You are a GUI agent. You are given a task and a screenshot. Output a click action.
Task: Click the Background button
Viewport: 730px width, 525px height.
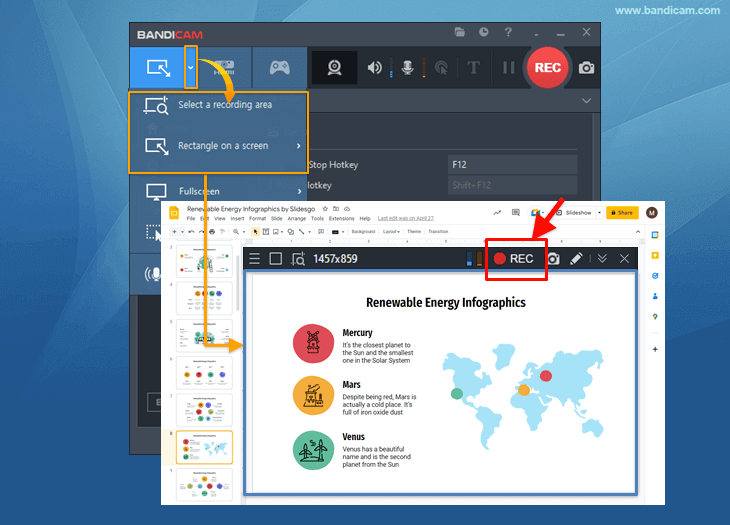tap(363, 232)
